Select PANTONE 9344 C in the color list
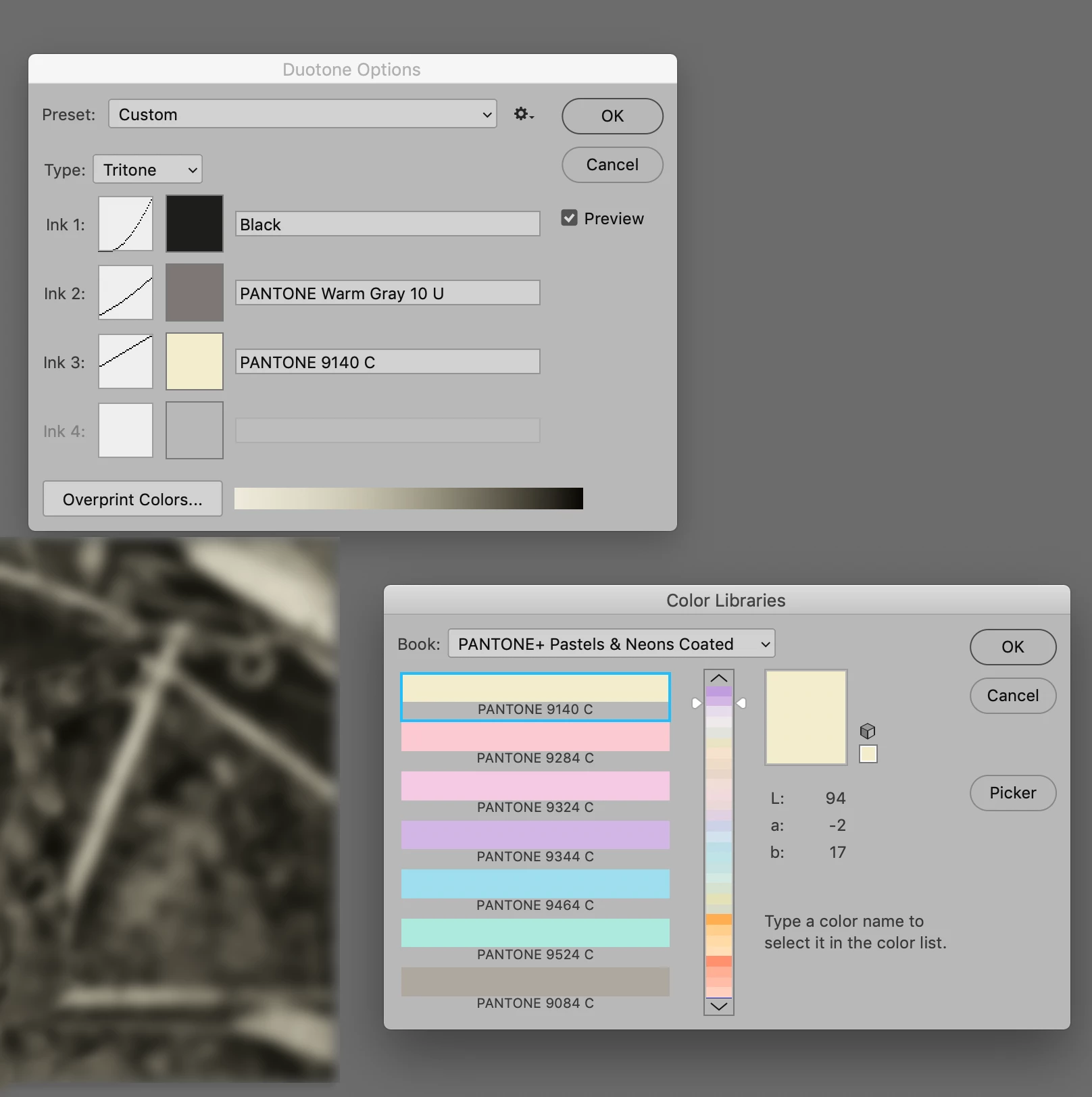This screenshot has width=1092, height=1097. [x=535, y=843]
